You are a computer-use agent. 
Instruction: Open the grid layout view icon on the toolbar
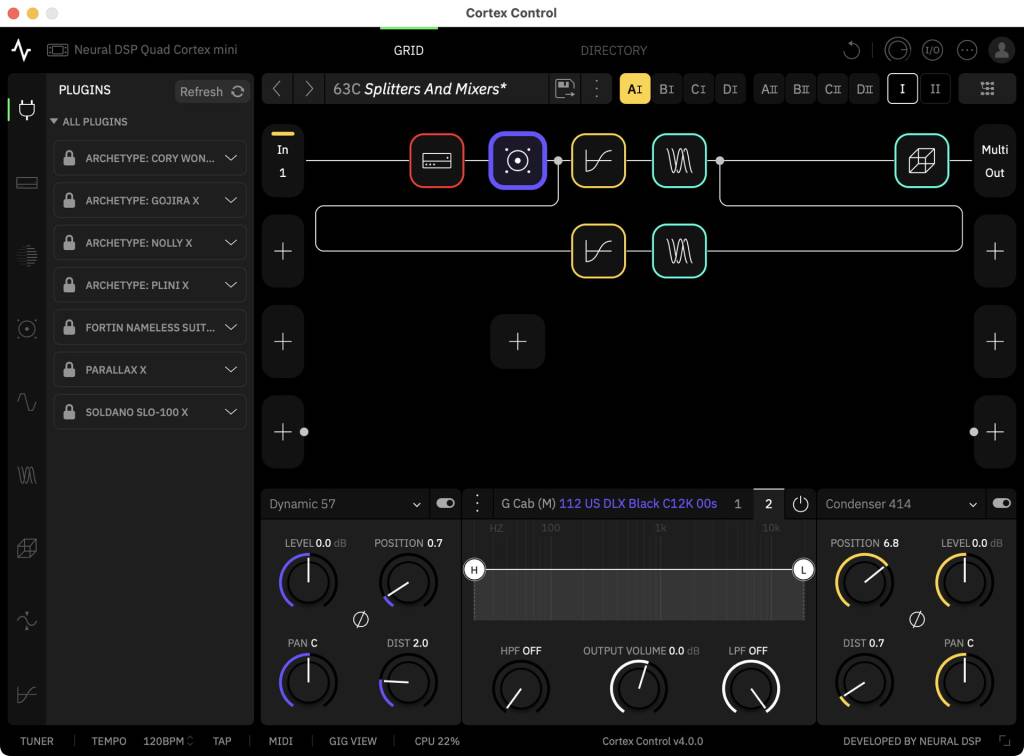click(x=987, y=88)
